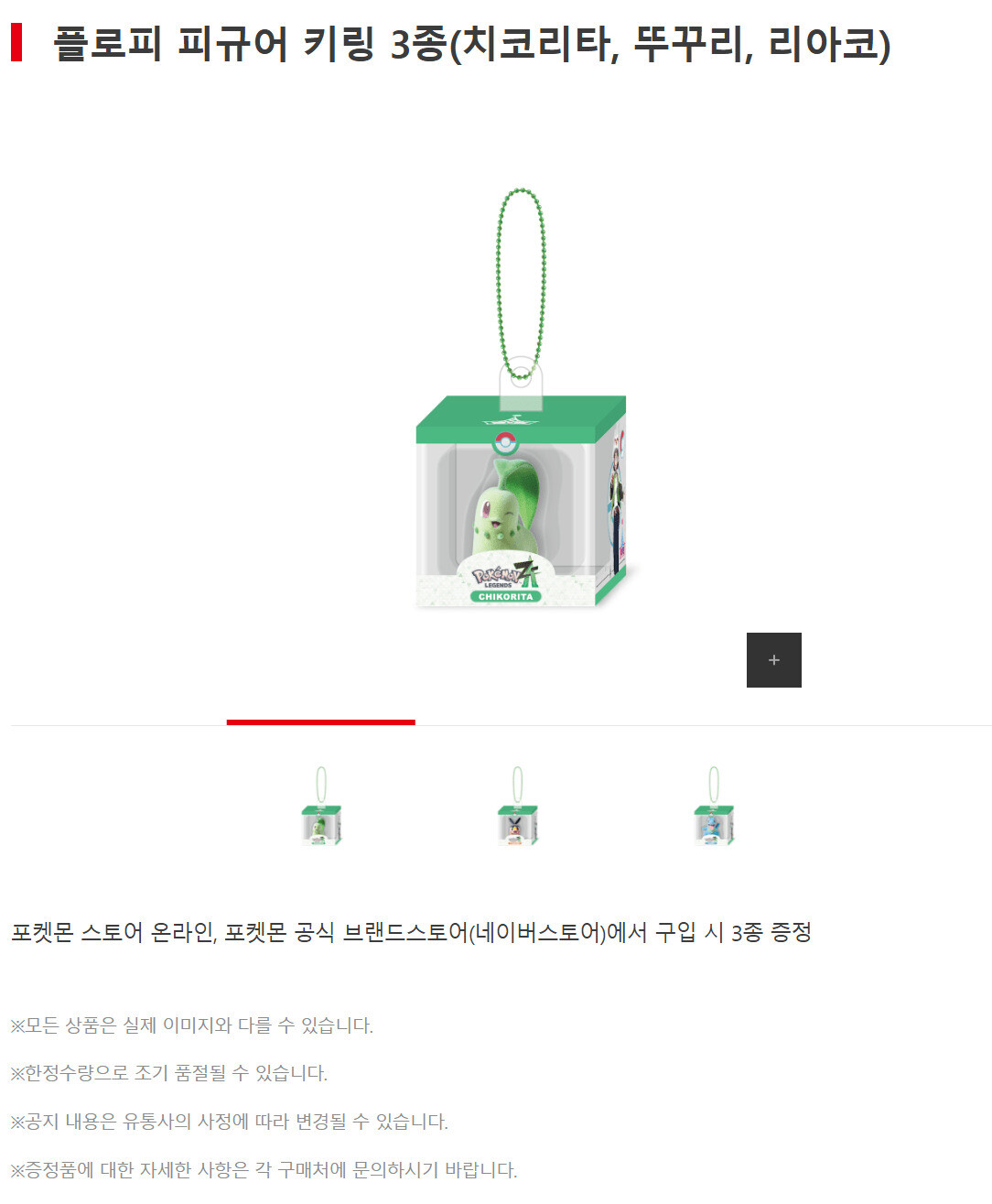Select the Totodile keyring thumbnail
The height and width of the screenshot is (1204, 992).
click(713, 806)
